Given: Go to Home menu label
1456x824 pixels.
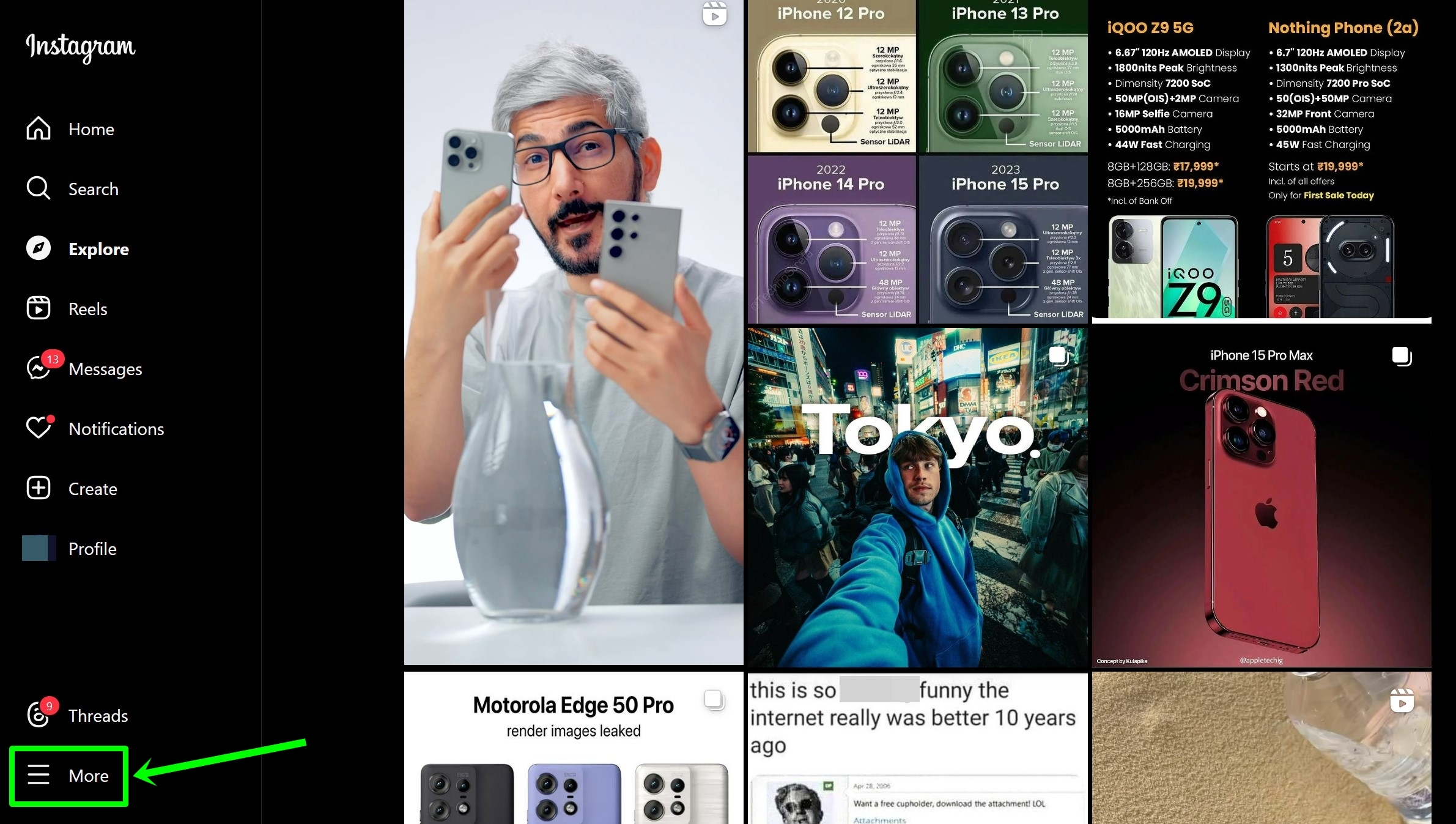Looking at the screenshot, I should (x=91, y=129).
